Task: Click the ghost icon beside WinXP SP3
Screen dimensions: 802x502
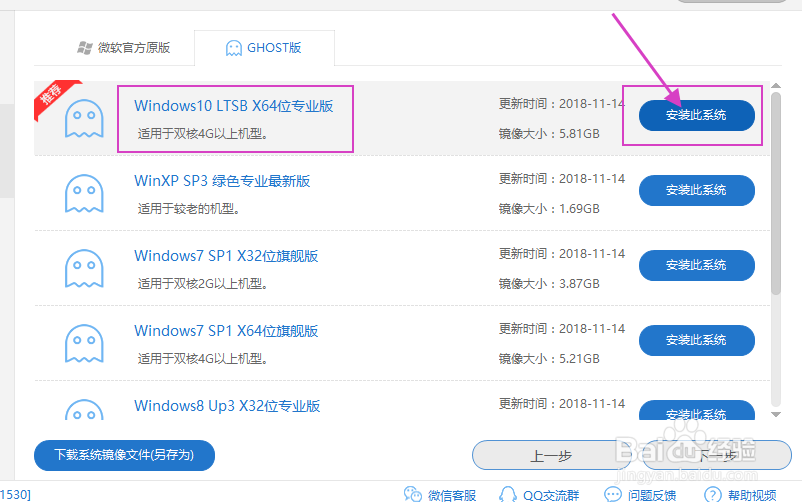Action: 84,193
